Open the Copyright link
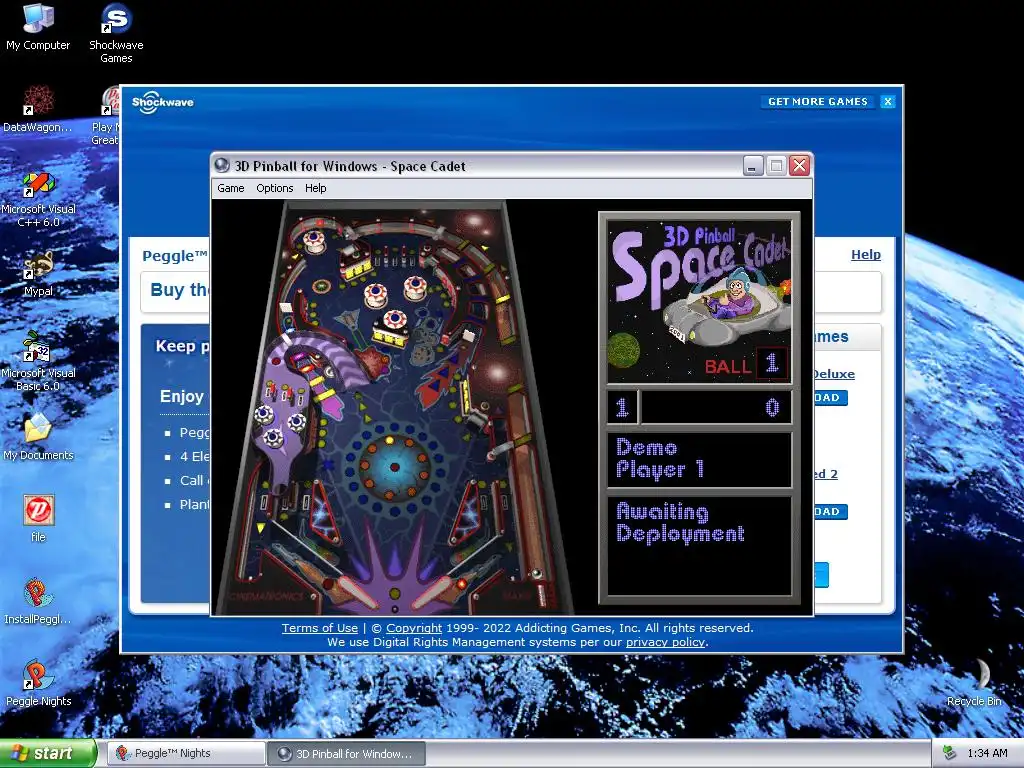Image resolution: width=1024 pixels, height=768 pixels. [x=414, y=628]
